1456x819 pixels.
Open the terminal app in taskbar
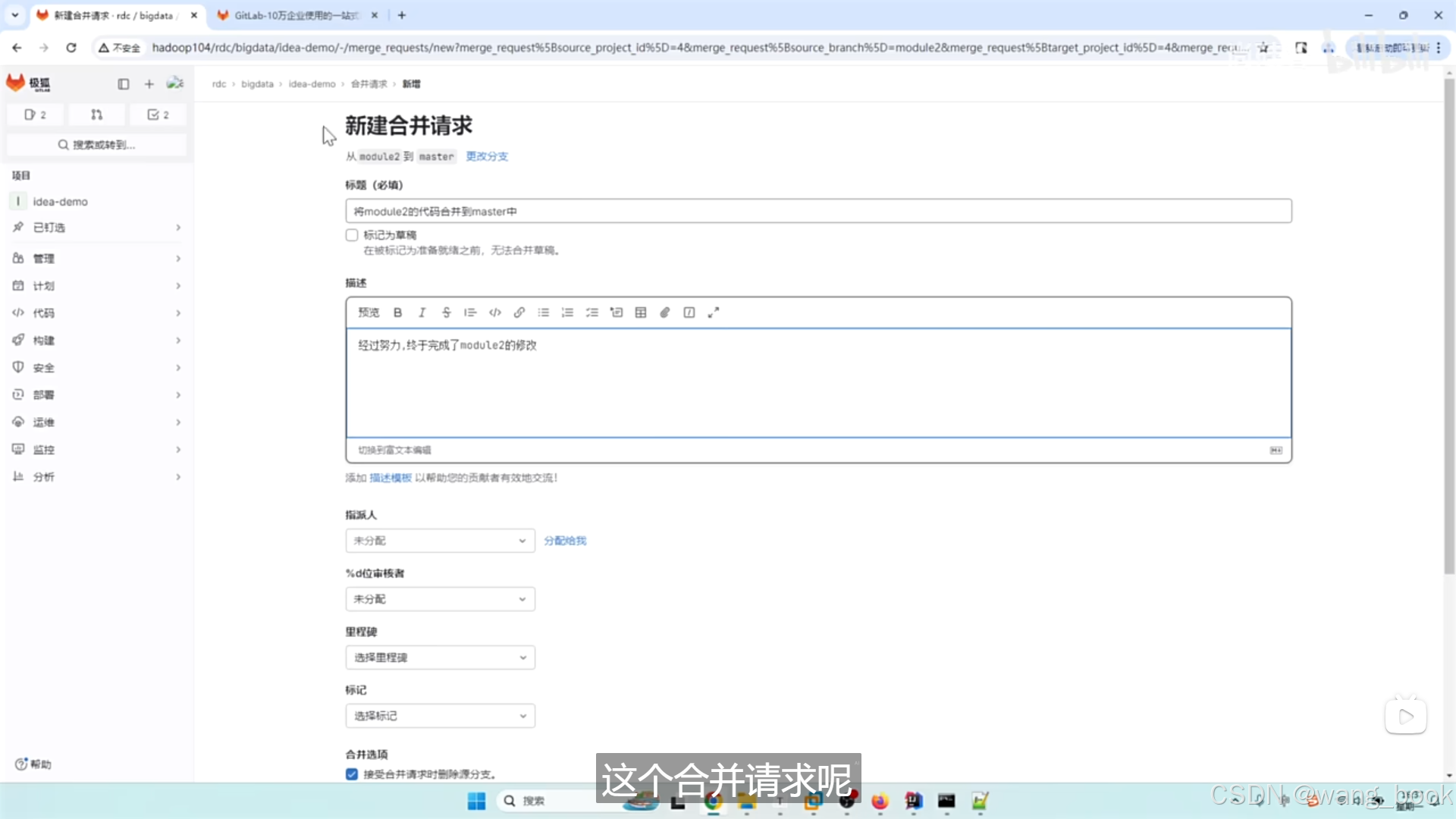point(946,801)
